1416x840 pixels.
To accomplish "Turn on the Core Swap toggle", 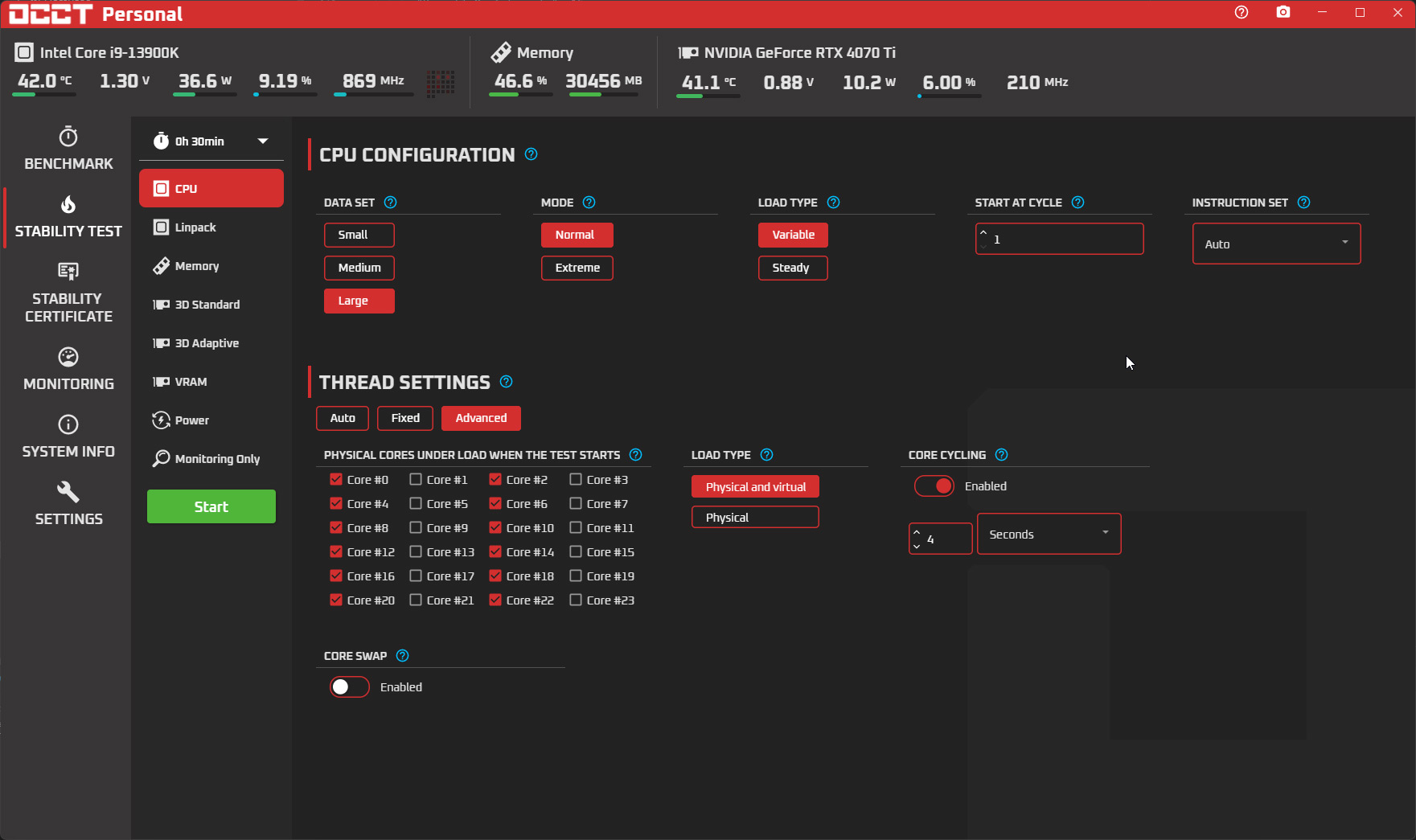I will point(349,687).
